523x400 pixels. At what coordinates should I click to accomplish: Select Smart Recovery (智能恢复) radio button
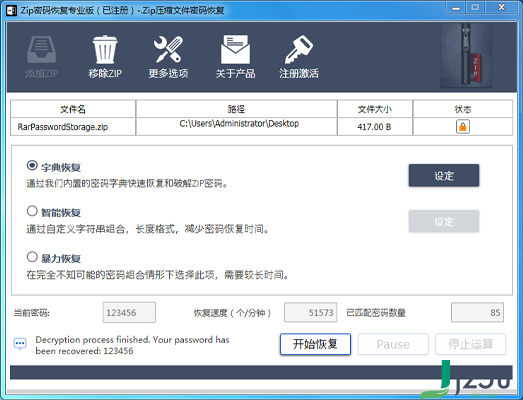pos(32,211)
